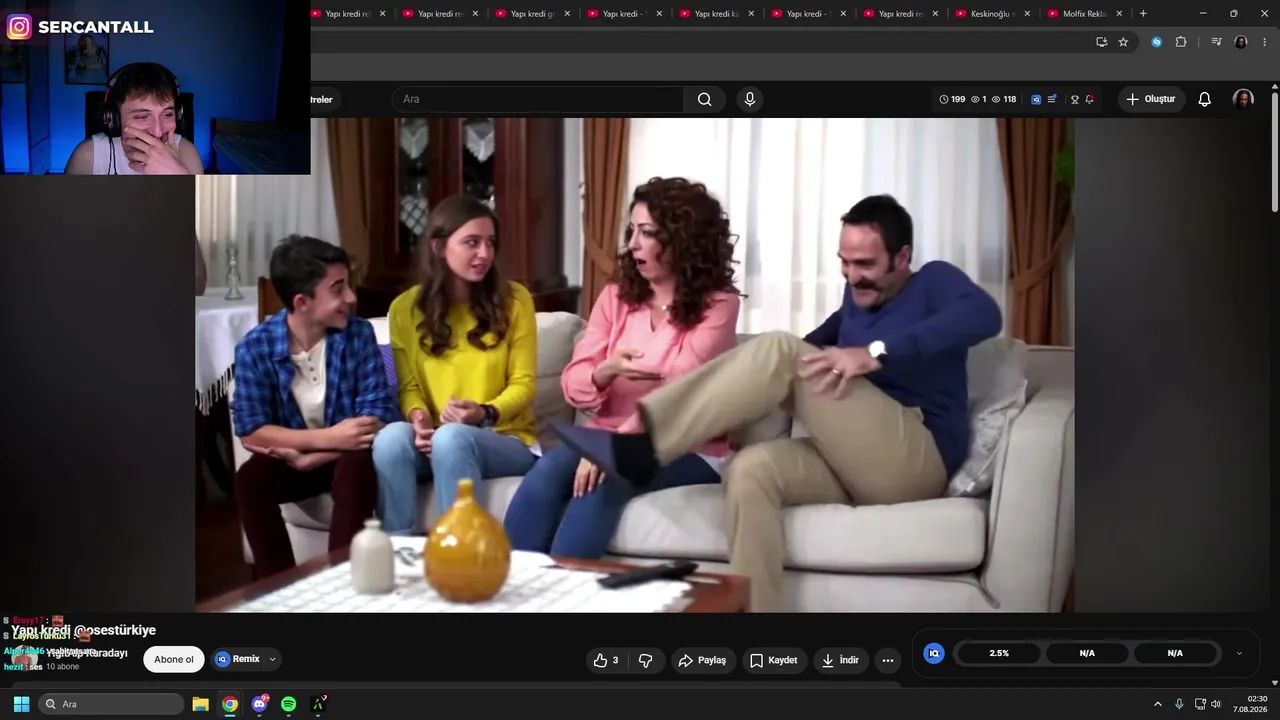Click the page vertical scrollbar
This screenshot has width=1280, height=720.
click(x=1275, y=150)
